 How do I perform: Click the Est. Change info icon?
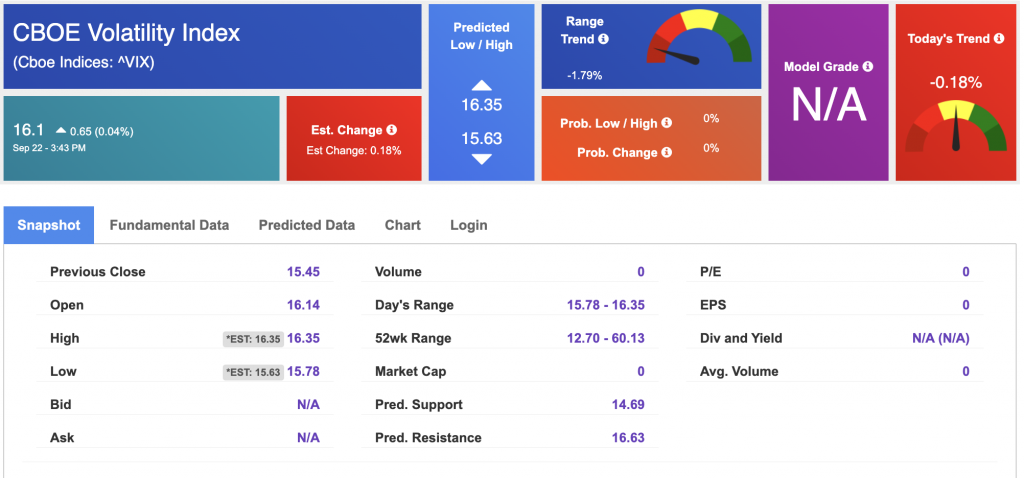click(x=392, y=130)
